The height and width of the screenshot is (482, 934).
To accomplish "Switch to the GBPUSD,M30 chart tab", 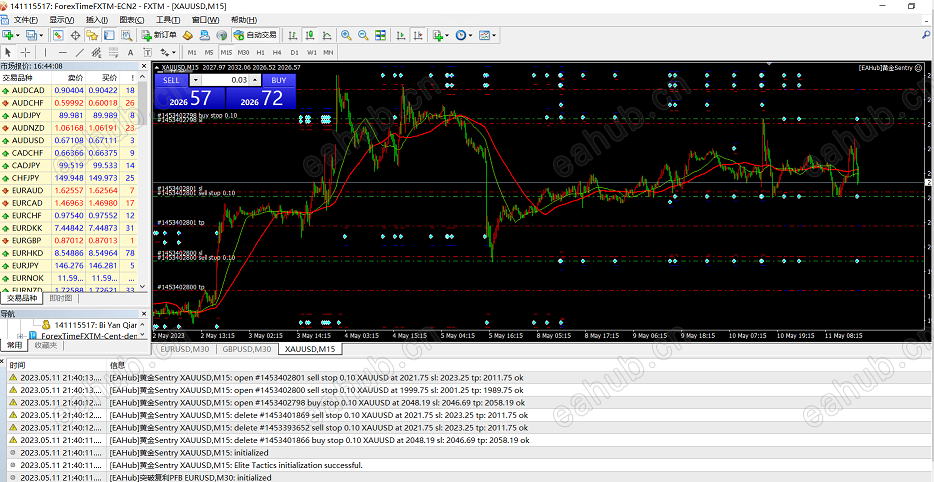I will [x=247, y=349].
